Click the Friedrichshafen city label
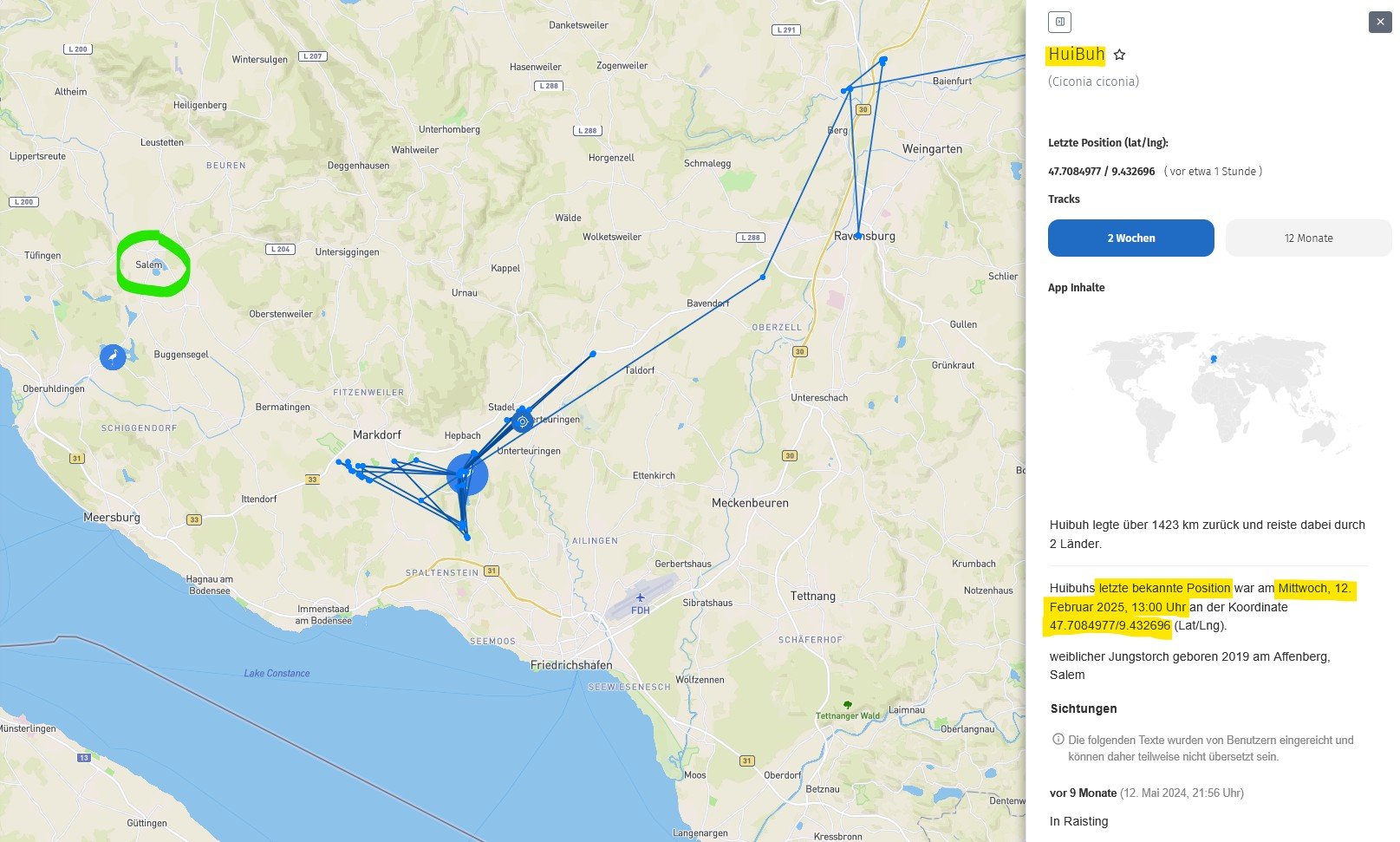 point(571,665)
